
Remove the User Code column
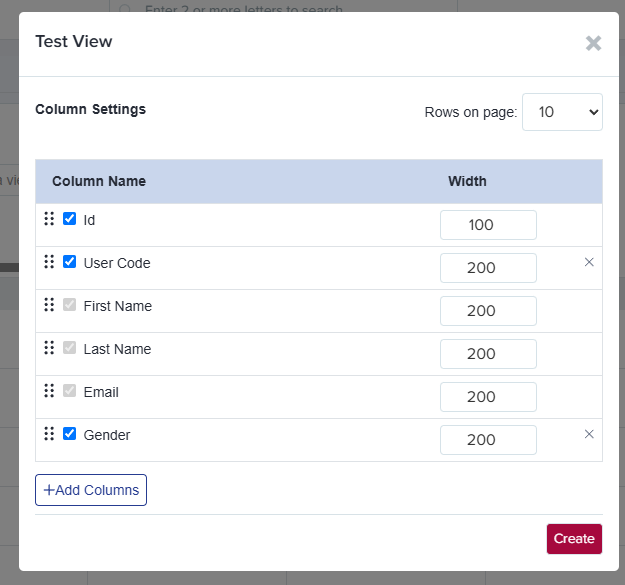click(x=589, y=262)
